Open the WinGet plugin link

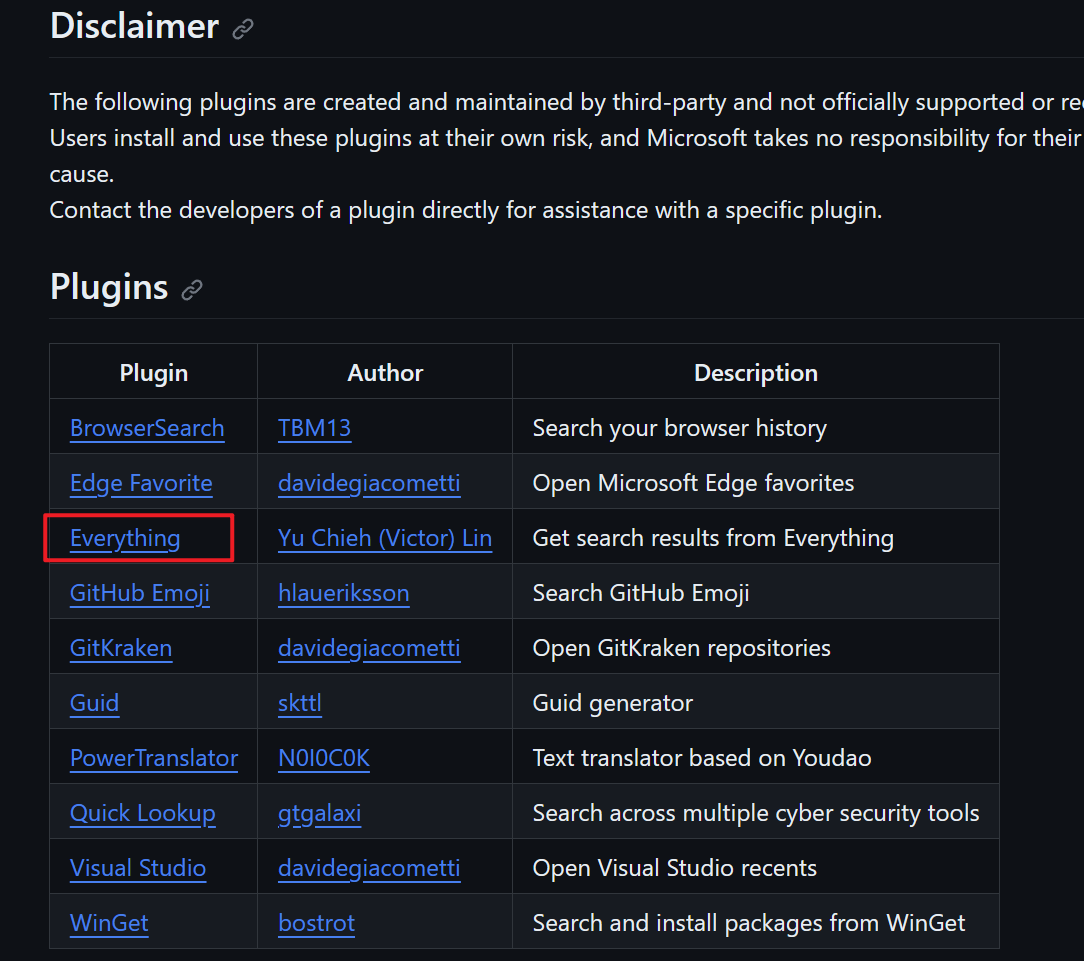109,923
